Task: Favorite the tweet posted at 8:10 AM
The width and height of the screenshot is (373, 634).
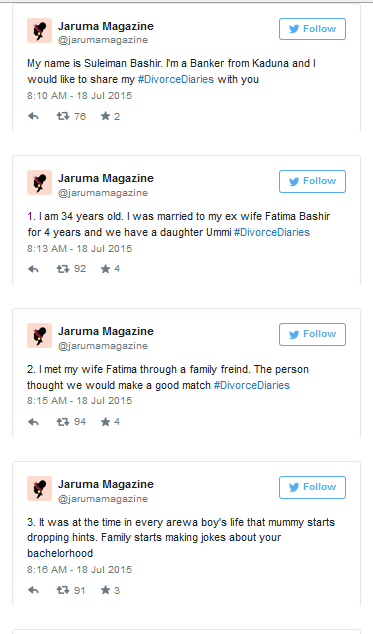Action: click(x=106, y=116)
